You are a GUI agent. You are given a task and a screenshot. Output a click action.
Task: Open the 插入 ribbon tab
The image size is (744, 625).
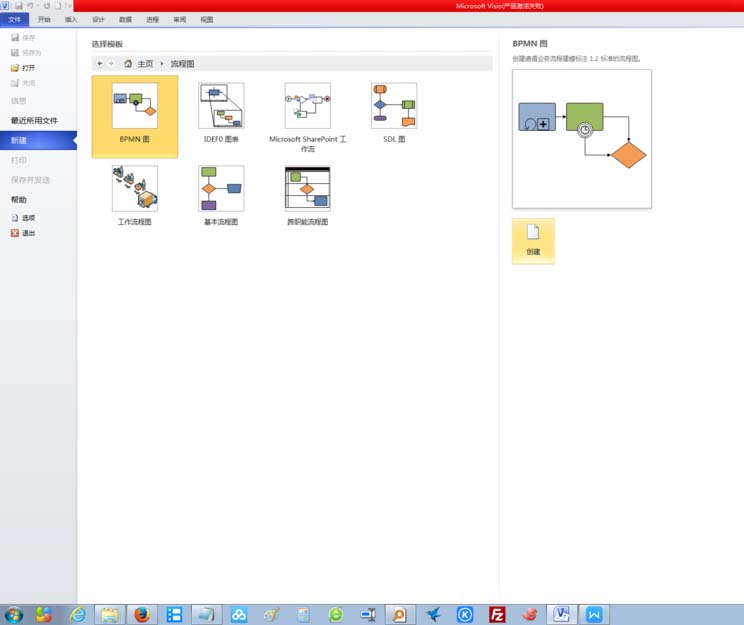[x=71, y=19]
